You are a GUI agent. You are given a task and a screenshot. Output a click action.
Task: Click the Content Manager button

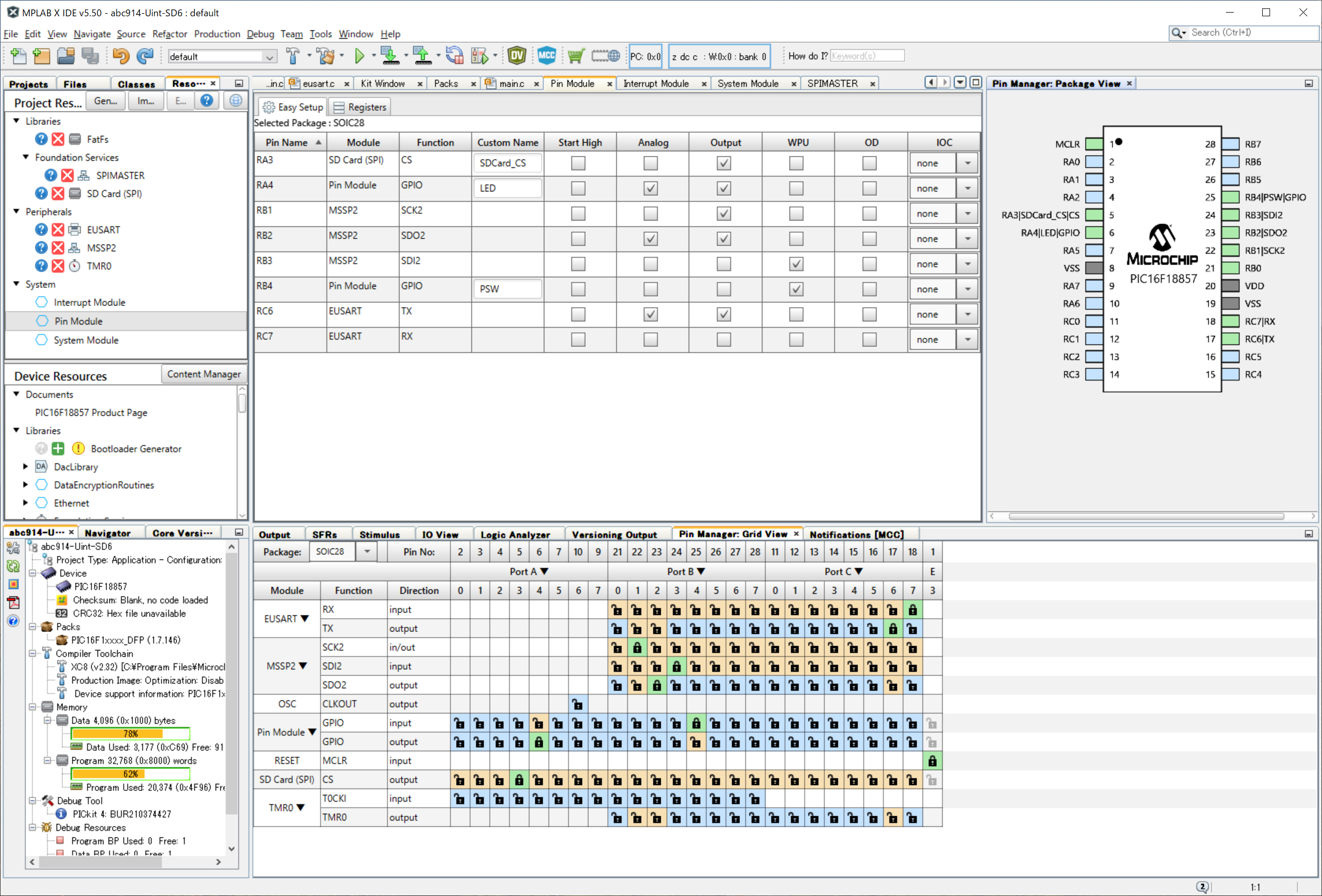(204, 374)
